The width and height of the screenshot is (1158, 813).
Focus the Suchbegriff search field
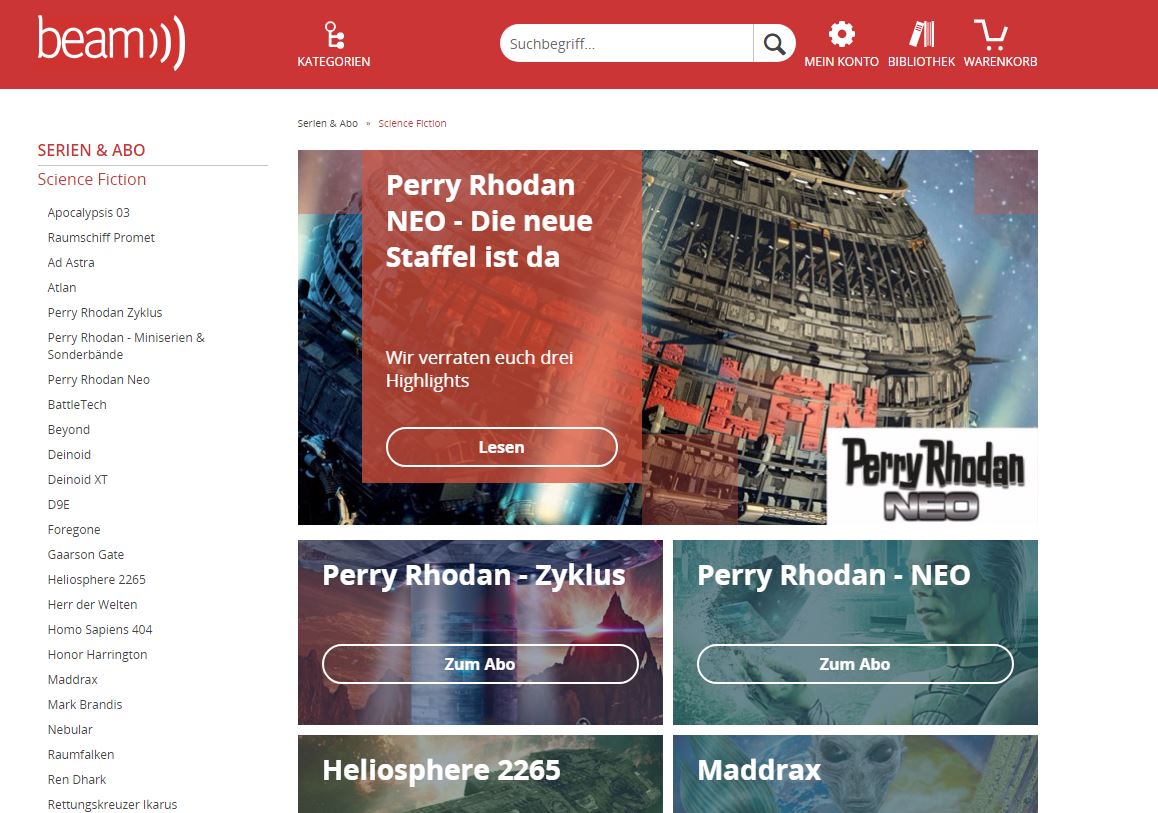[627, 44]
